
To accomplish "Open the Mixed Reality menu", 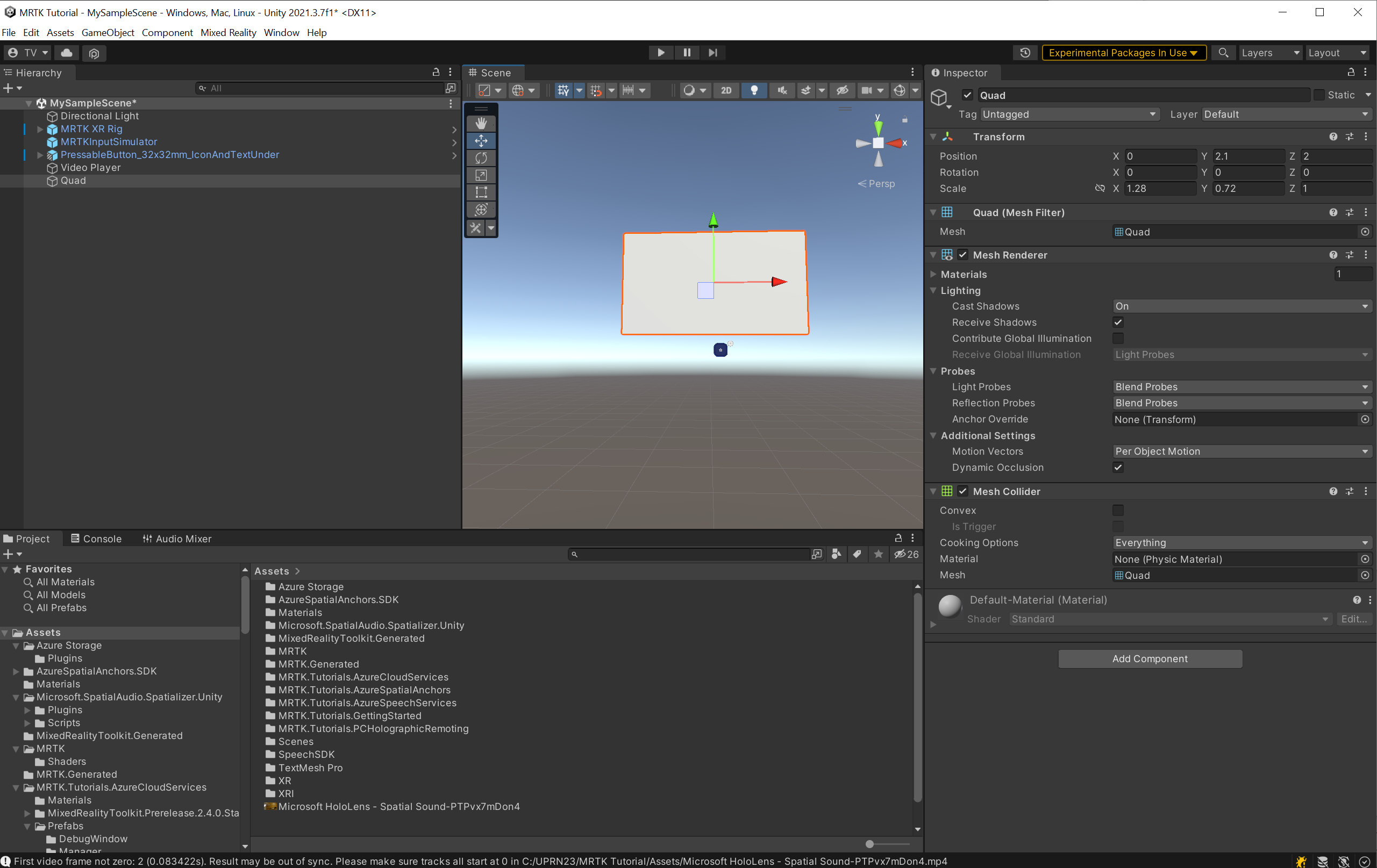I will coord(228,33).
